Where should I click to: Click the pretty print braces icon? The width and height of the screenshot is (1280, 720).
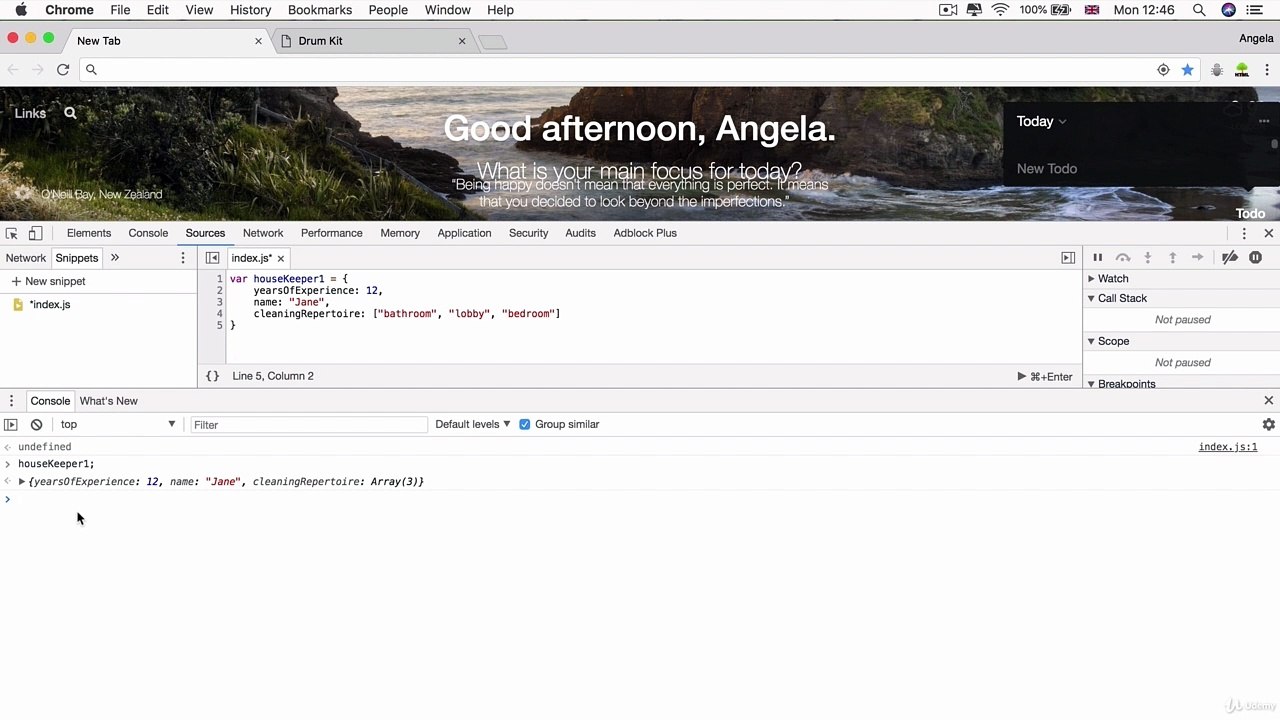pos(212,376)
